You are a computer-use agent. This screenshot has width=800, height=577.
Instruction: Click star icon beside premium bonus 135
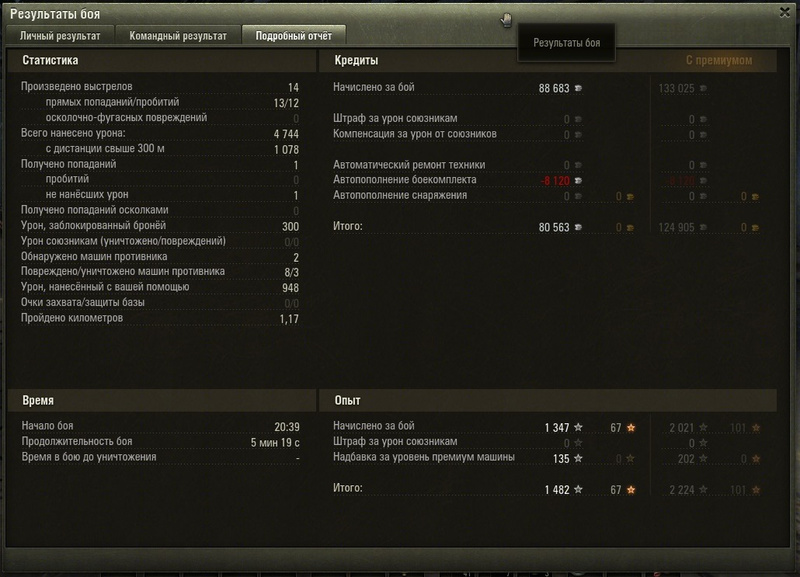tap(578, 458)
